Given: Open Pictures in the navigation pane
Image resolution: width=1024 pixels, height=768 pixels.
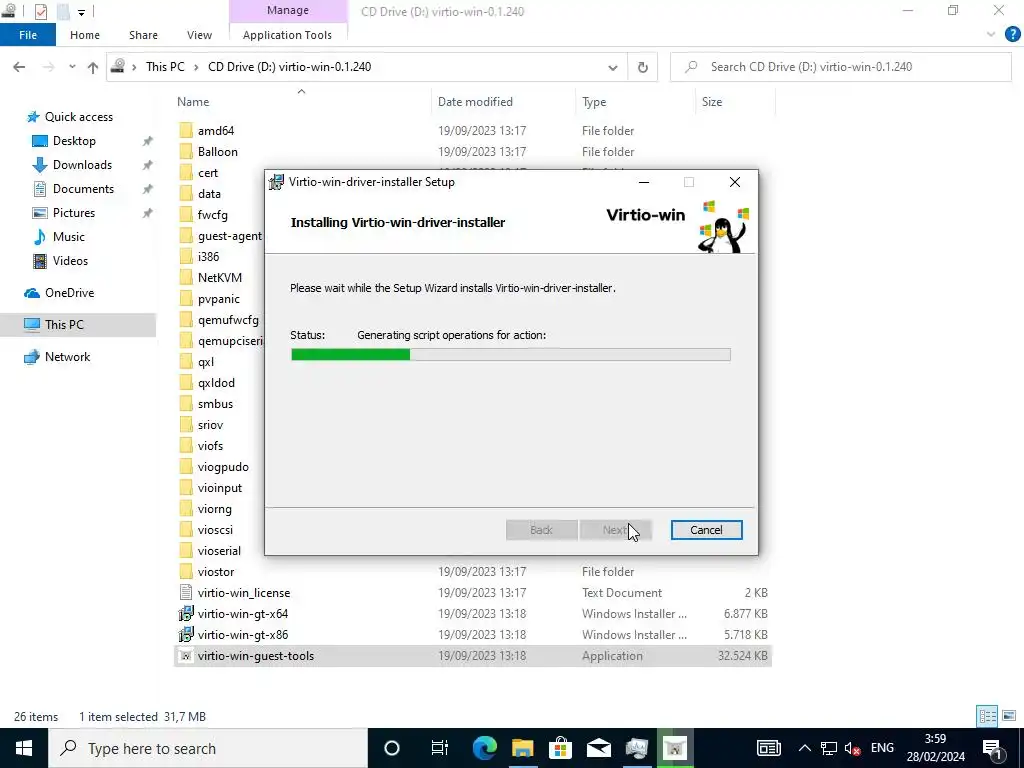Looking at the screenshot, I should pos(74,213).
